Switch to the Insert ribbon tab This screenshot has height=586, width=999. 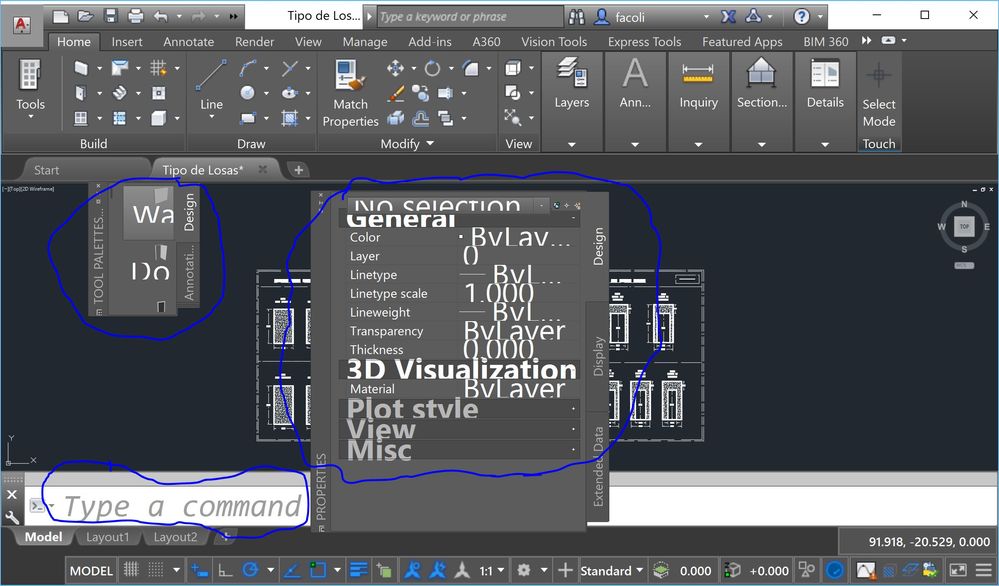(127, 41)
